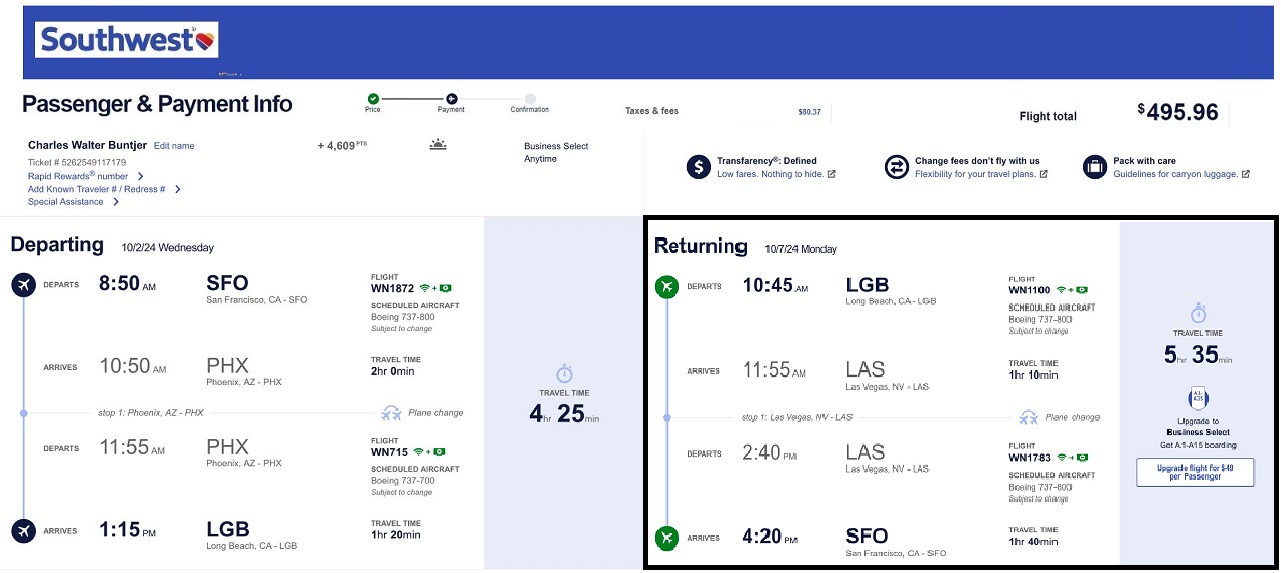The height and width of the screenshot is (573, 1281).
Task: Expand Rapid Rewards number chevron
Action: [140, 176]
